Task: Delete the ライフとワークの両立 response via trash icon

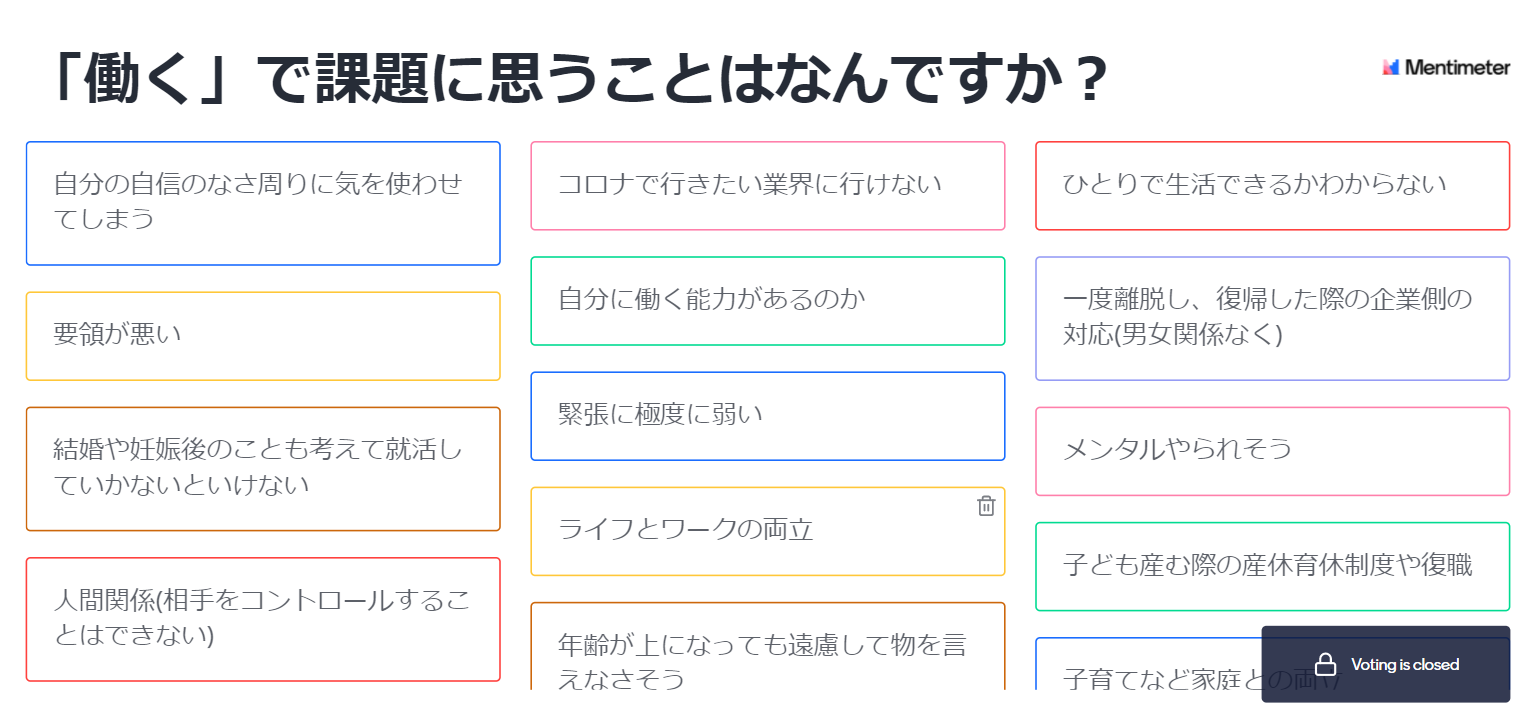Action: (x=986, y=506)
